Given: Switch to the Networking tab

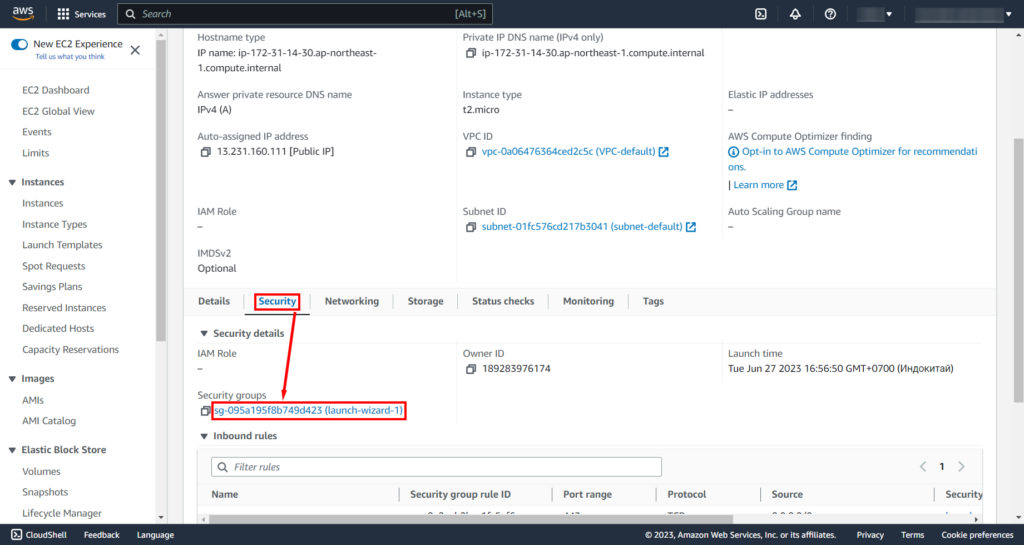Looking at the screenshot, I should 352,301.
